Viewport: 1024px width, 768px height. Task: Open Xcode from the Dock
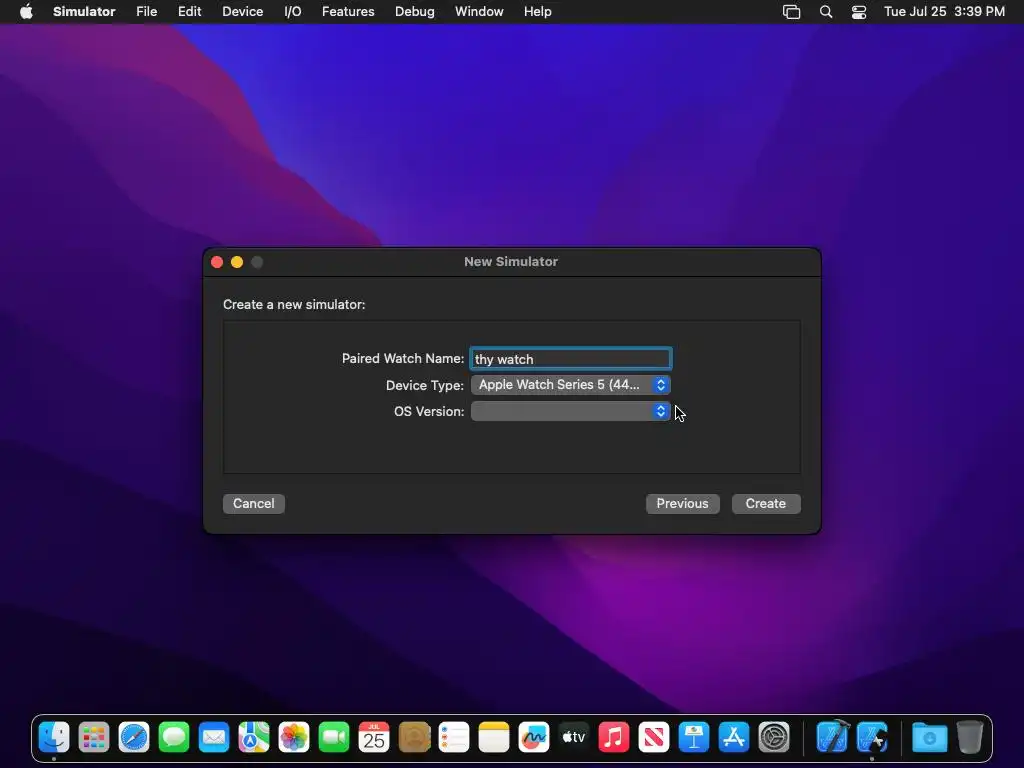click(x=833, y=738)
